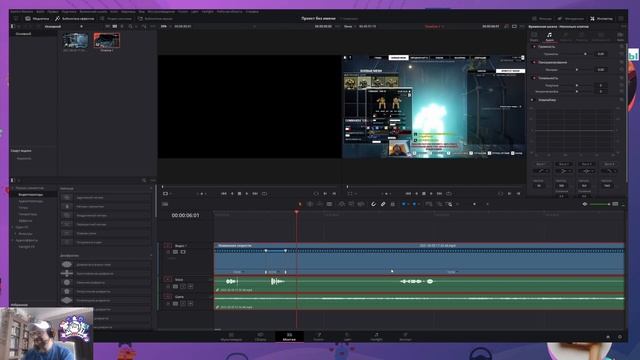Screen dimensions: 640x360
Task: Open the Метаданные panel button
Action: 571,18
